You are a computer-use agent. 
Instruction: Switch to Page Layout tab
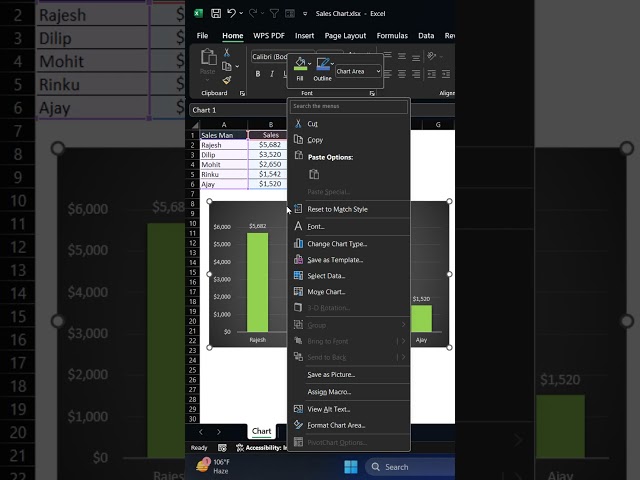pyautogui.click(x=345, y=36)
